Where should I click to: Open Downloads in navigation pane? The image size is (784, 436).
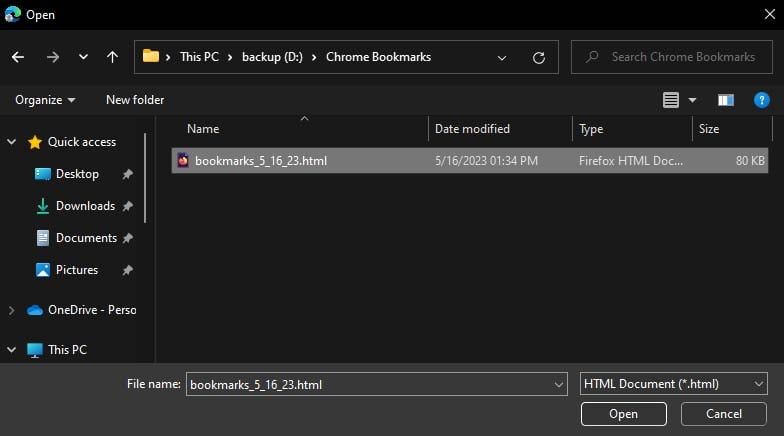(x=85, y=206)
